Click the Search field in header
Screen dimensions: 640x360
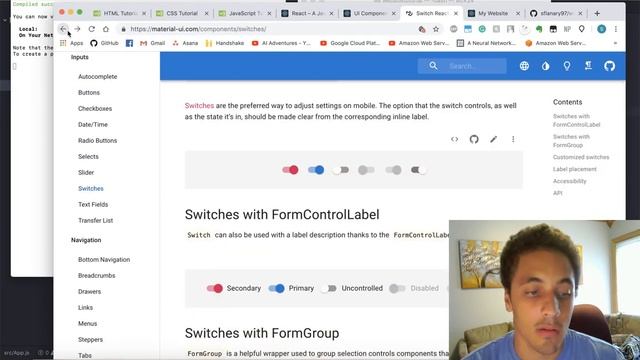(x=462, y=66)
